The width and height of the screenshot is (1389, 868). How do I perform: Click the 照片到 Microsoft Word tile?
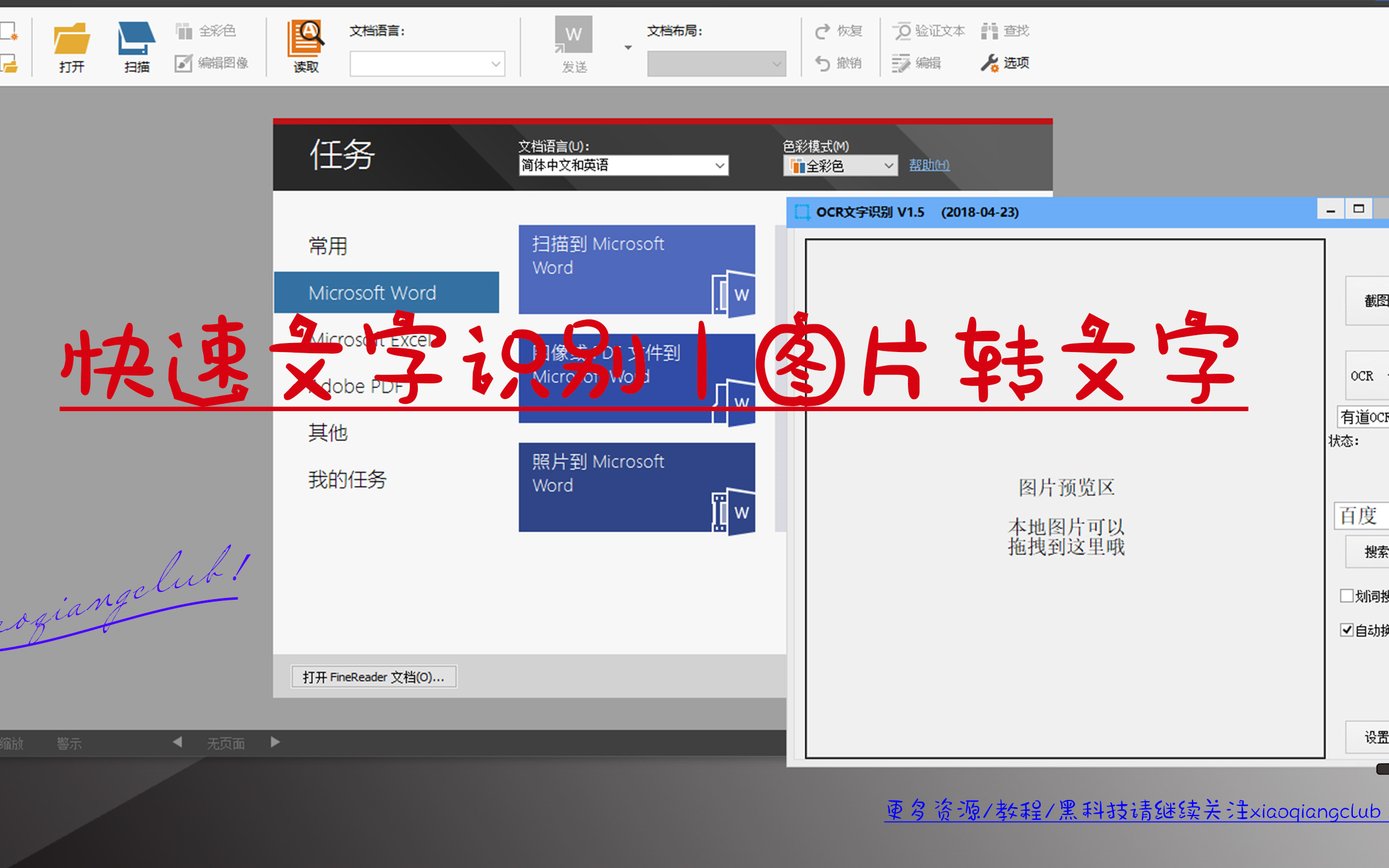637,487
